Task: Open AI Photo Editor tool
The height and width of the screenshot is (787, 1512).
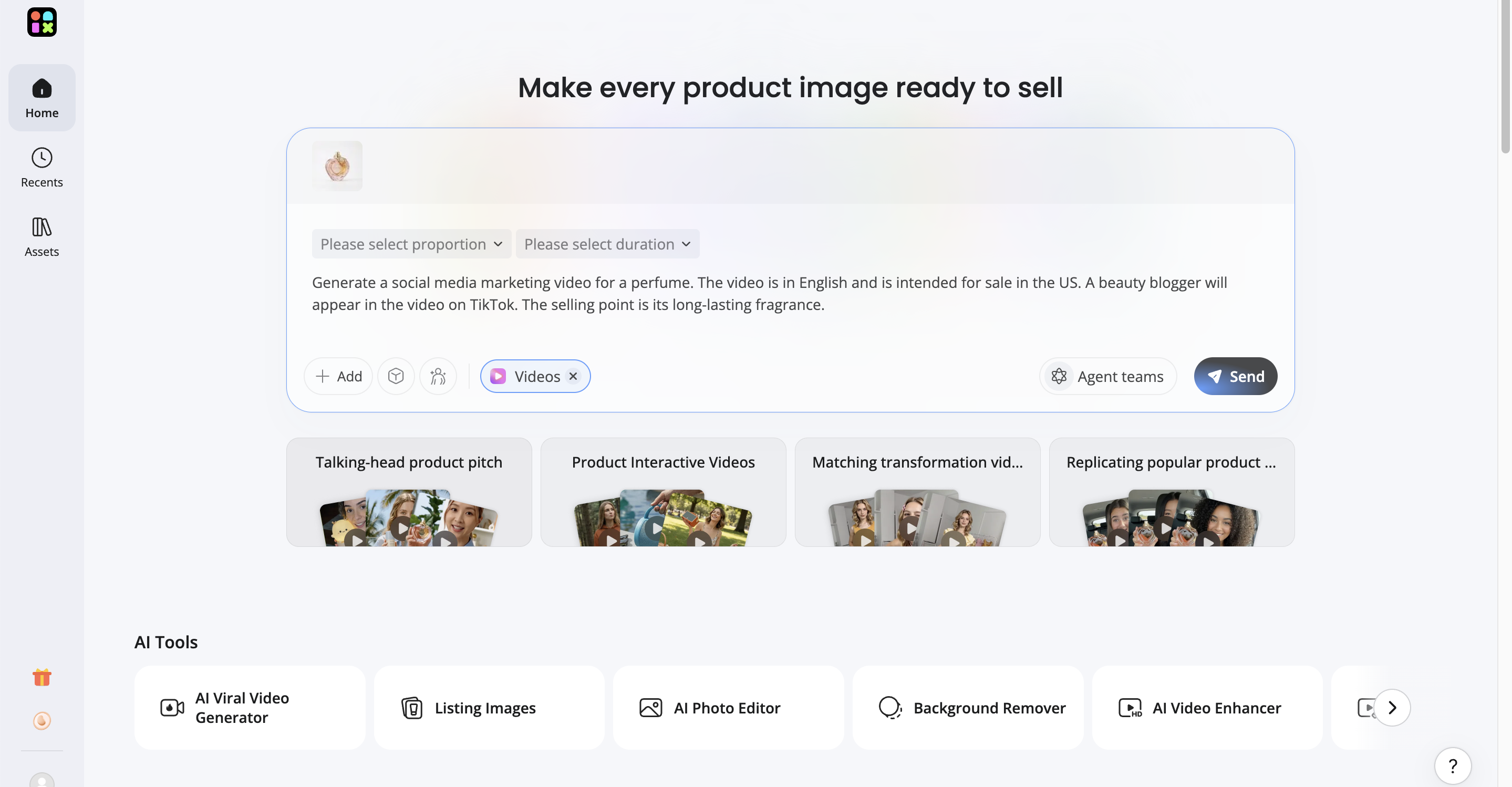Action: 728,707
